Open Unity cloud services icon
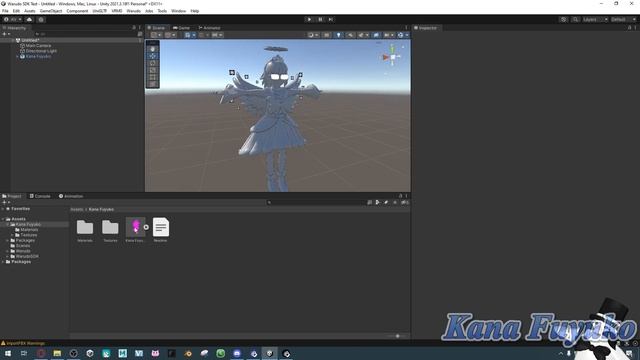Screen dimensions: 640x360 pyautogui.click(x=29, y=19)
